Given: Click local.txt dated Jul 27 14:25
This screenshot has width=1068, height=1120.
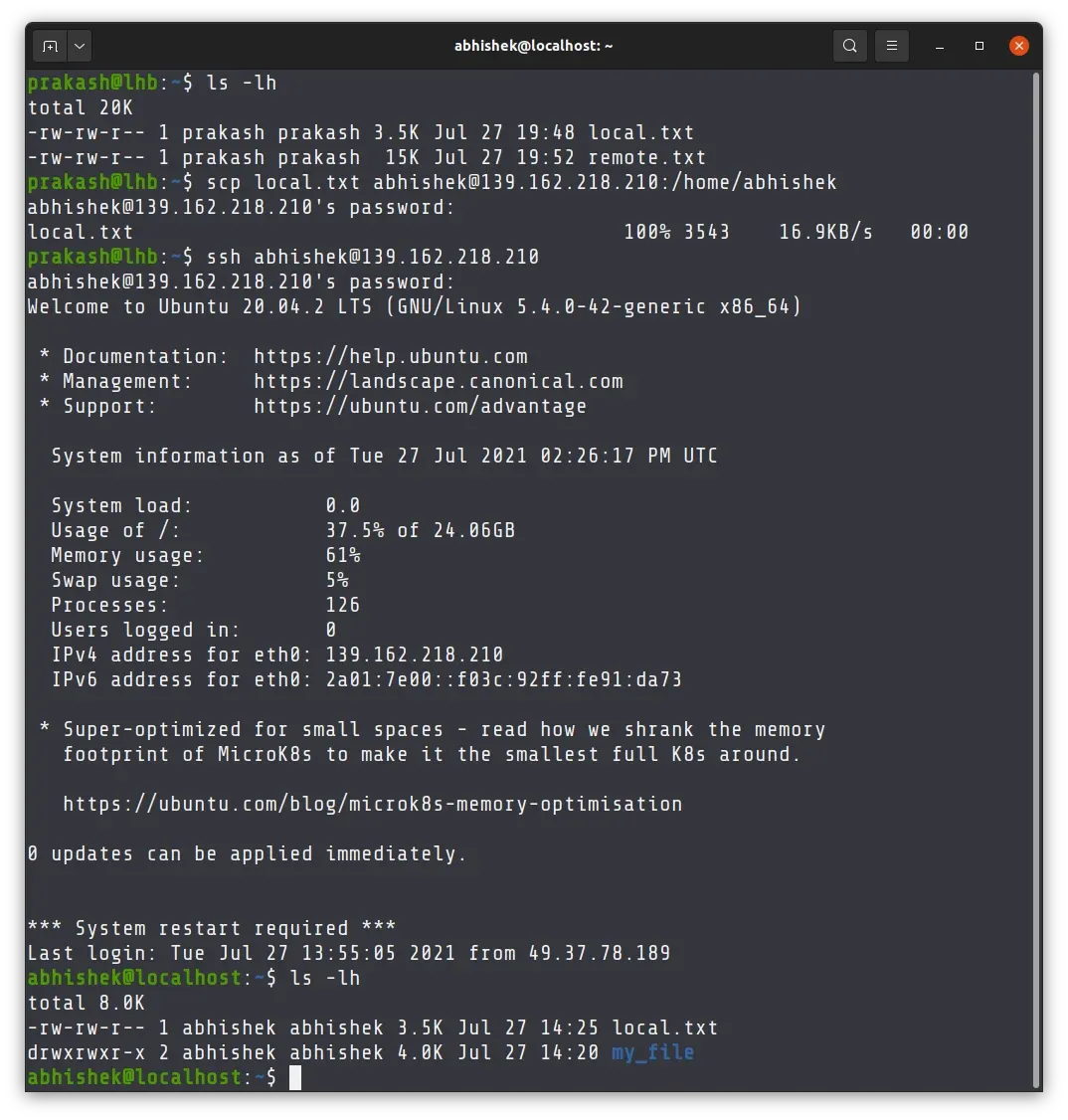Looking at the screenshot, I should [x=664, y=1027].
